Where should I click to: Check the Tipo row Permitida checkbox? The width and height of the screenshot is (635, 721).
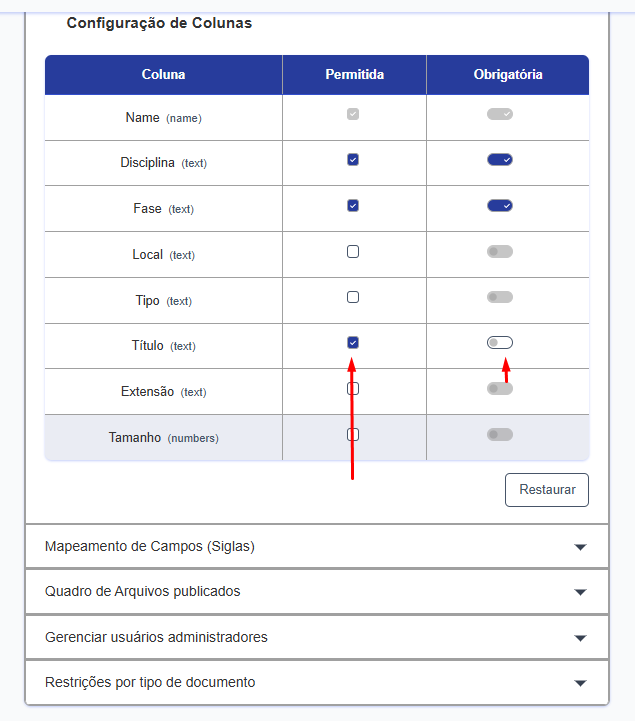click(x=353, y=297)
